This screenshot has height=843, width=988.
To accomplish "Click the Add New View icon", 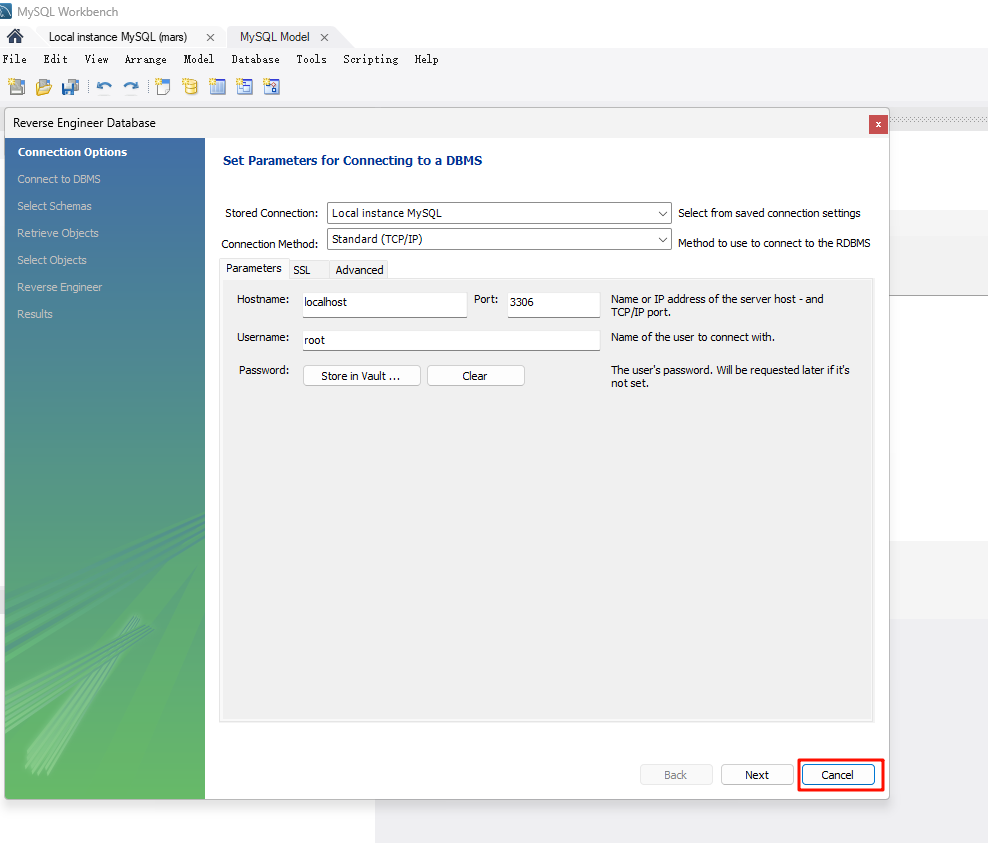I will pos(244,86).
